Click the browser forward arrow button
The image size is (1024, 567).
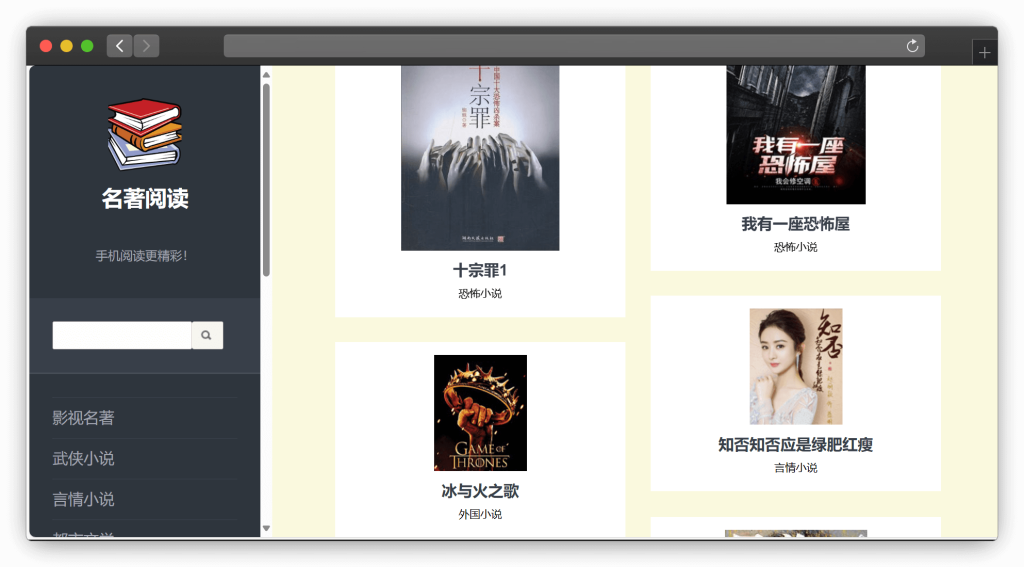point(146,46)
